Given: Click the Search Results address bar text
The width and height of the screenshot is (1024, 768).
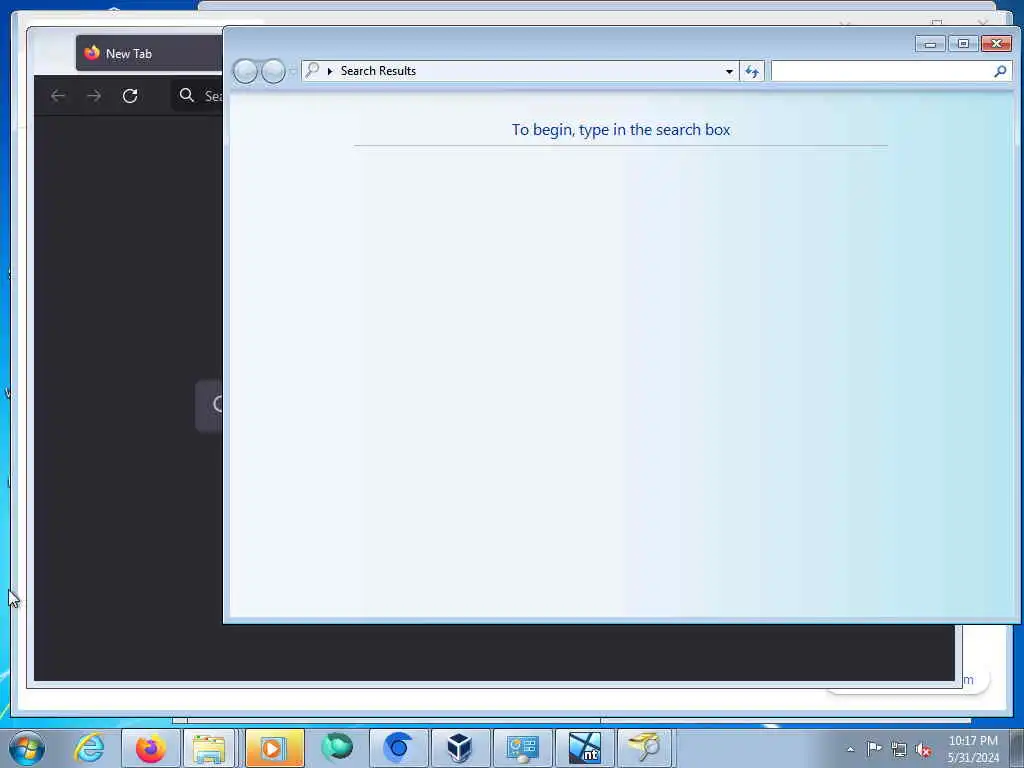Looking at the screenshot, I should coord(378,71).
